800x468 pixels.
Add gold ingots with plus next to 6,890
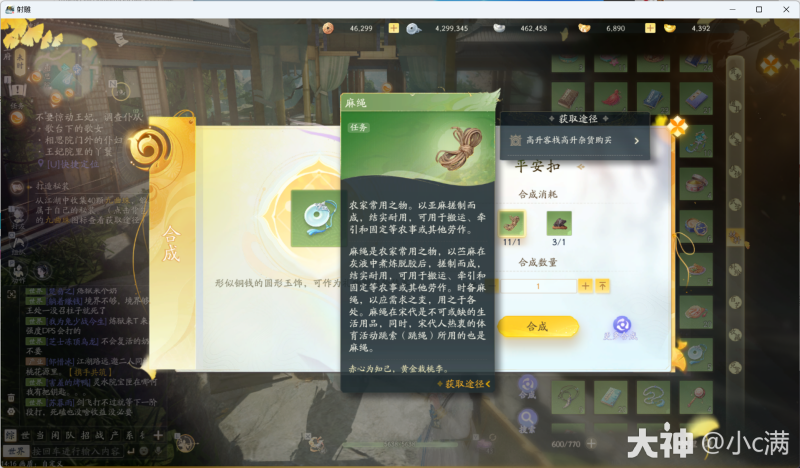[x=649, y=28]
